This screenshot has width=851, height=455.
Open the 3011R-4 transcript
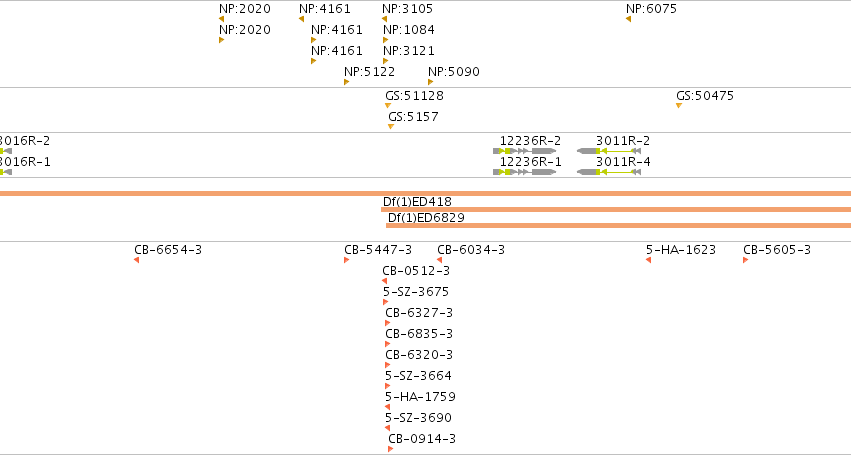click(x=609, y=172)
